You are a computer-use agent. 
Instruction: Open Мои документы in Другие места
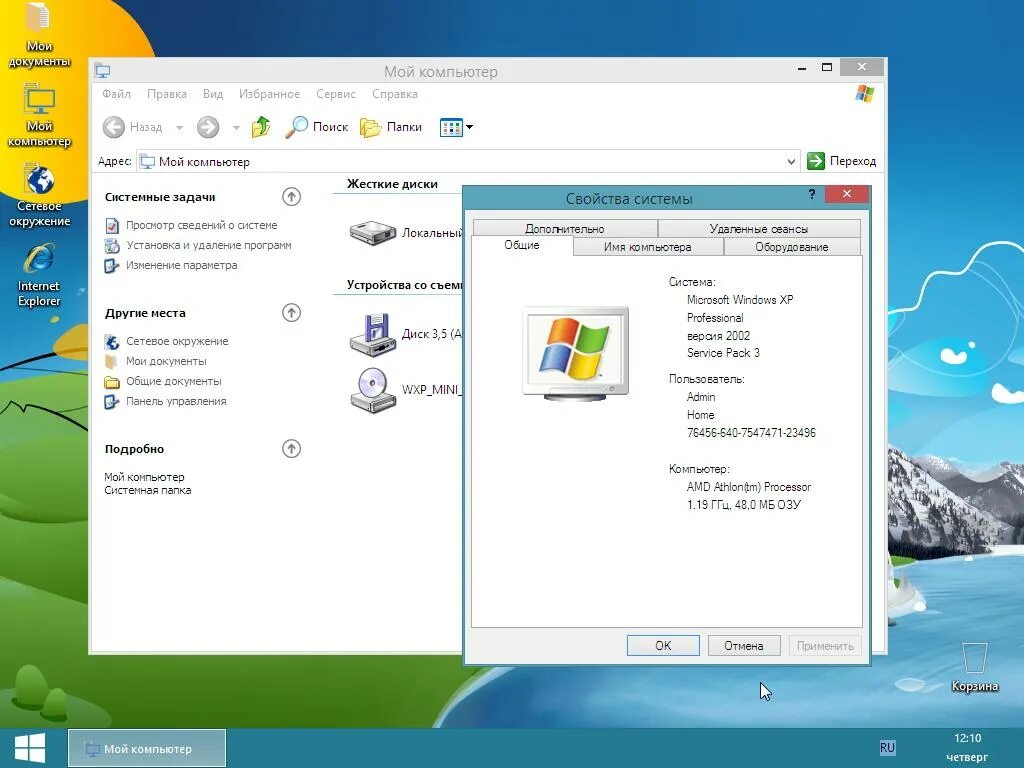[166, 361]
